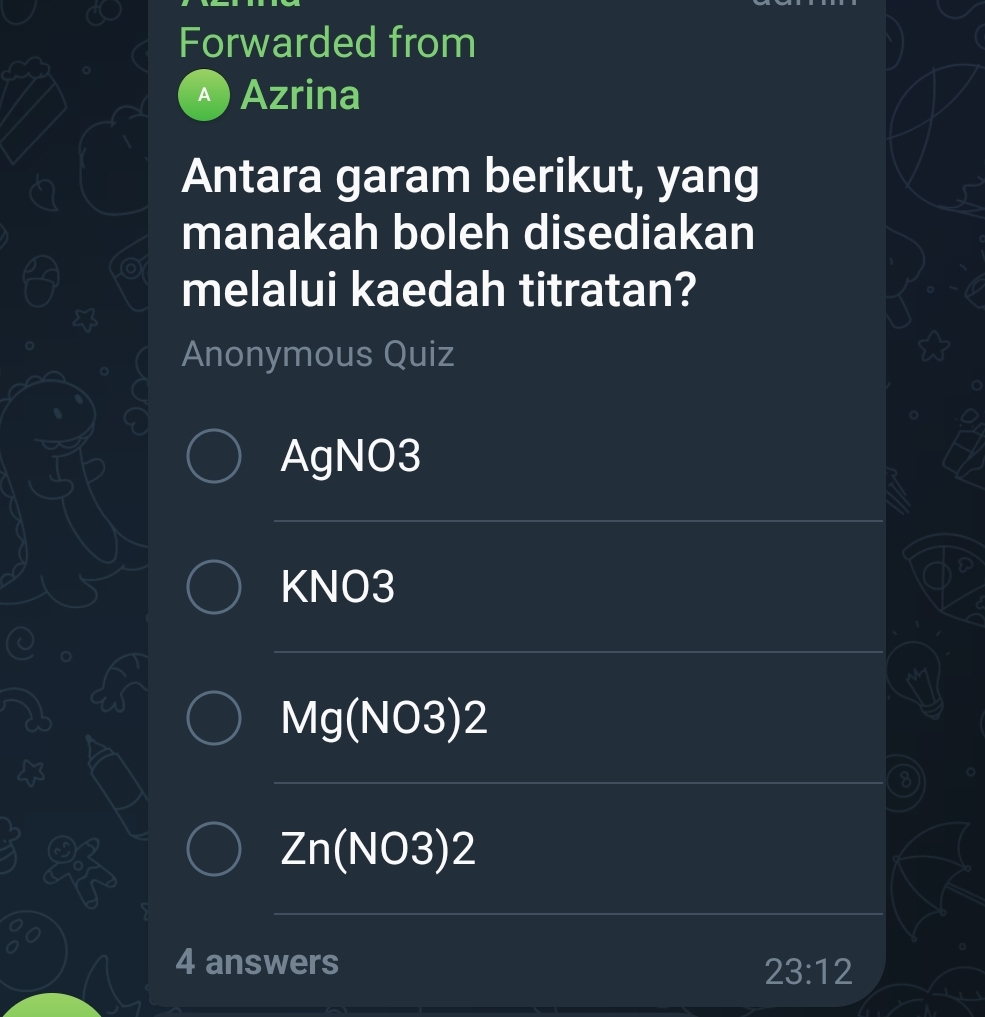
Task: Open the forwarded channel Azrina link
Action: (299, 95)
